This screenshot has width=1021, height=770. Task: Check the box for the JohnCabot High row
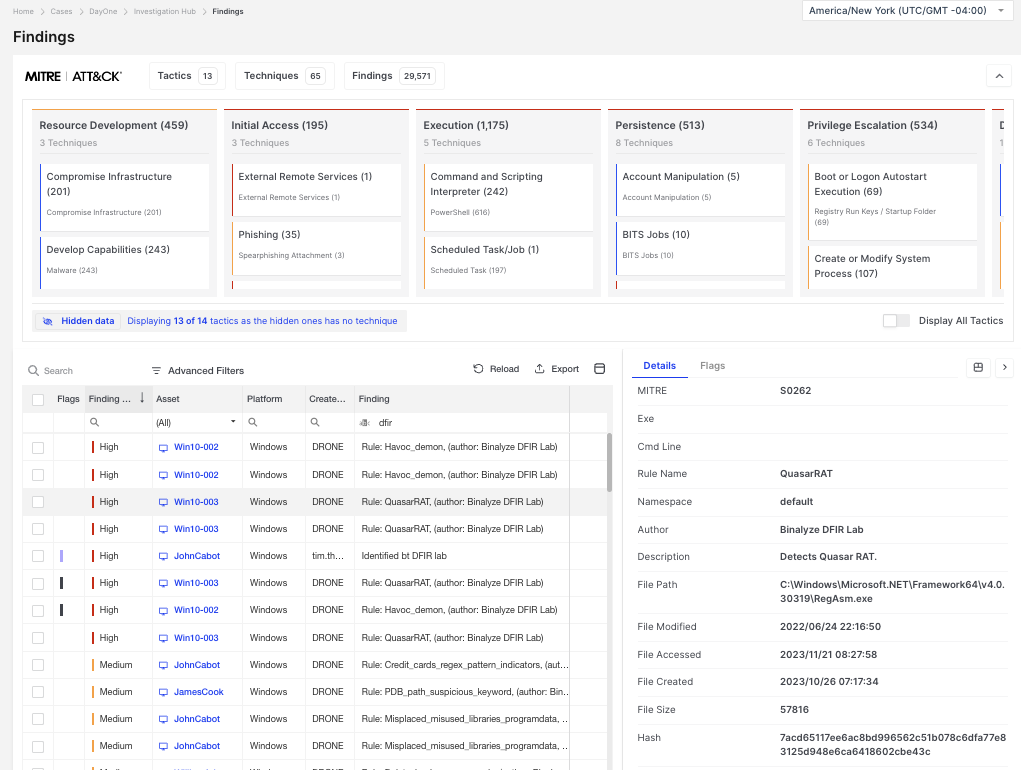coord(38,556)
